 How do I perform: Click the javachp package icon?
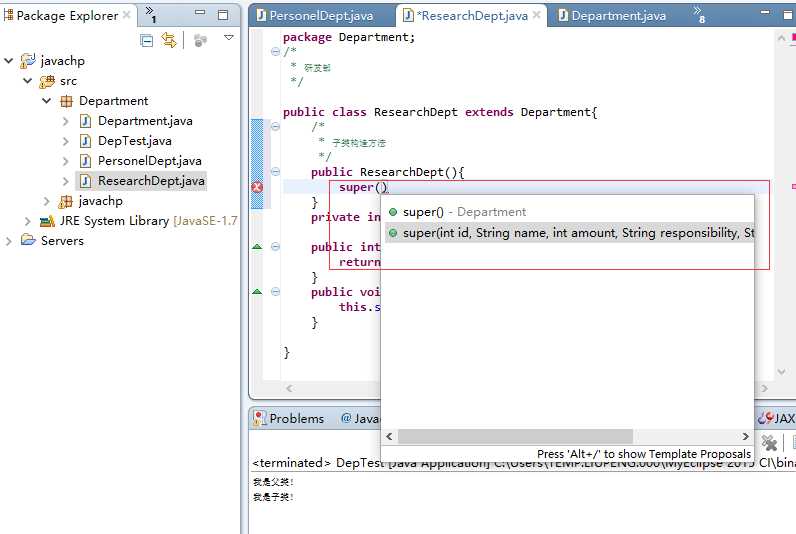(x=66, y=202)
